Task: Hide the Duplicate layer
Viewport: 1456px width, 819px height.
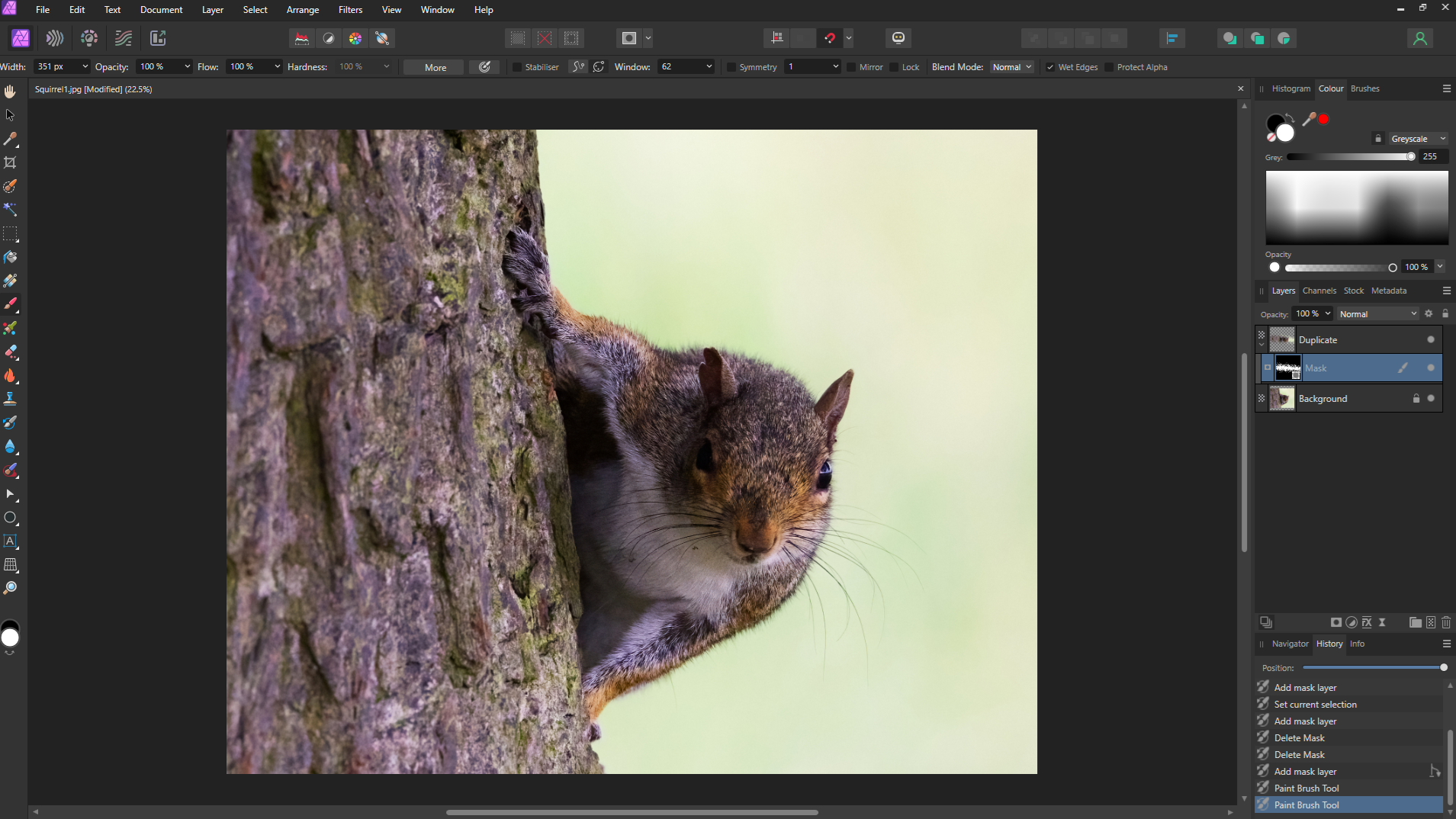Action: point(1431,339)
